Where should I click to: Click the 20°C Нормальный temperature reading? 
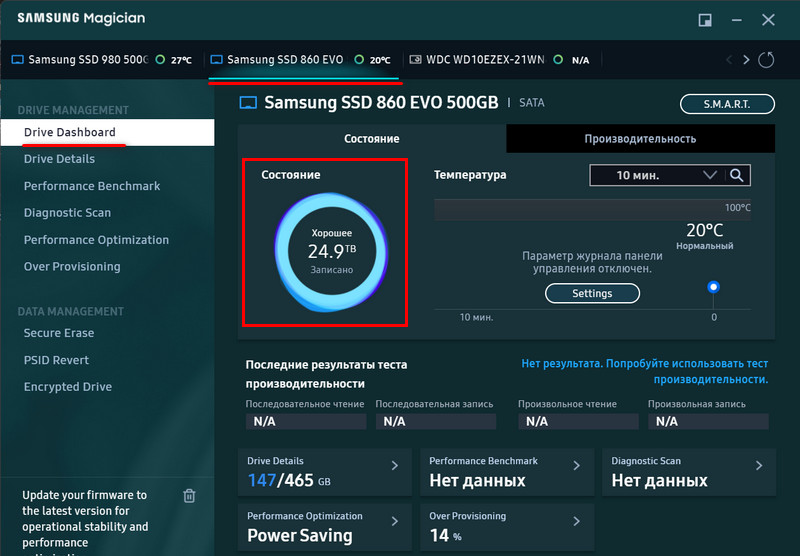pos(705,236)
